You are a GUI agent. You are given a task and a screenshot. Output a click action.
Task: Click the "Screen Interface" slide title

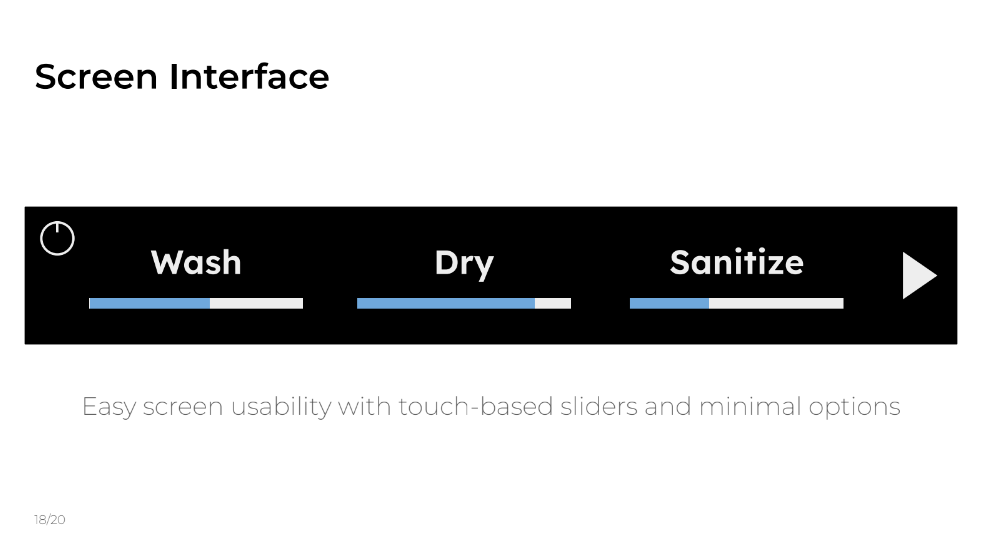tap(182, 77)
